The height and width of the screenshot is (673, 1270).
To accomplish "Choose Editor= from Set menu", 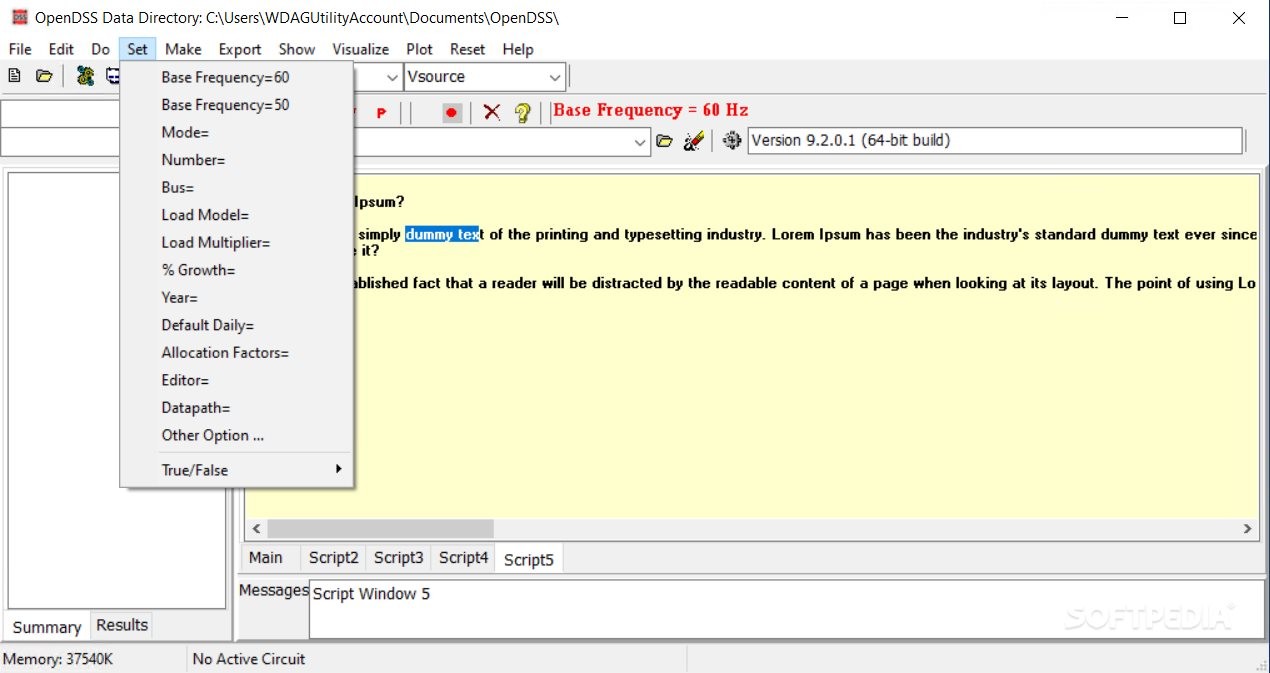I will point(236,380).
